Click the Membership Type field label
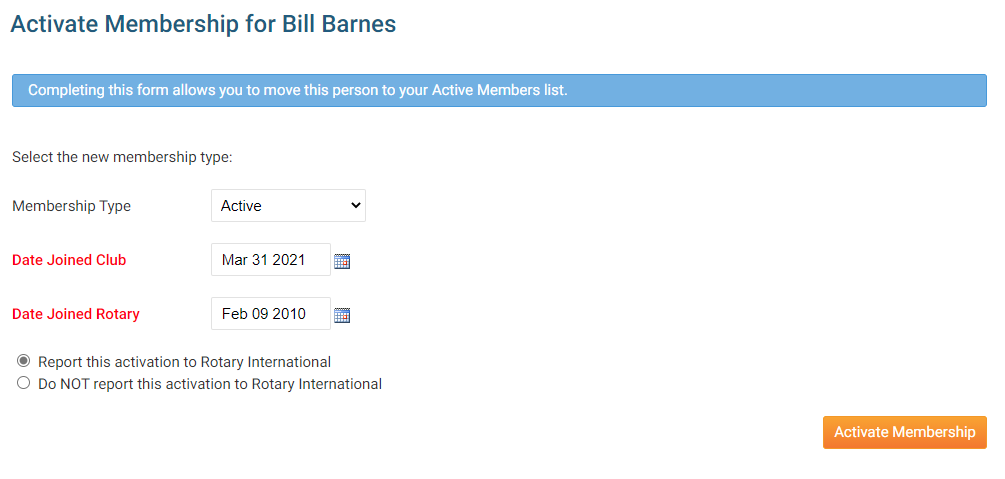 [71, 206]
